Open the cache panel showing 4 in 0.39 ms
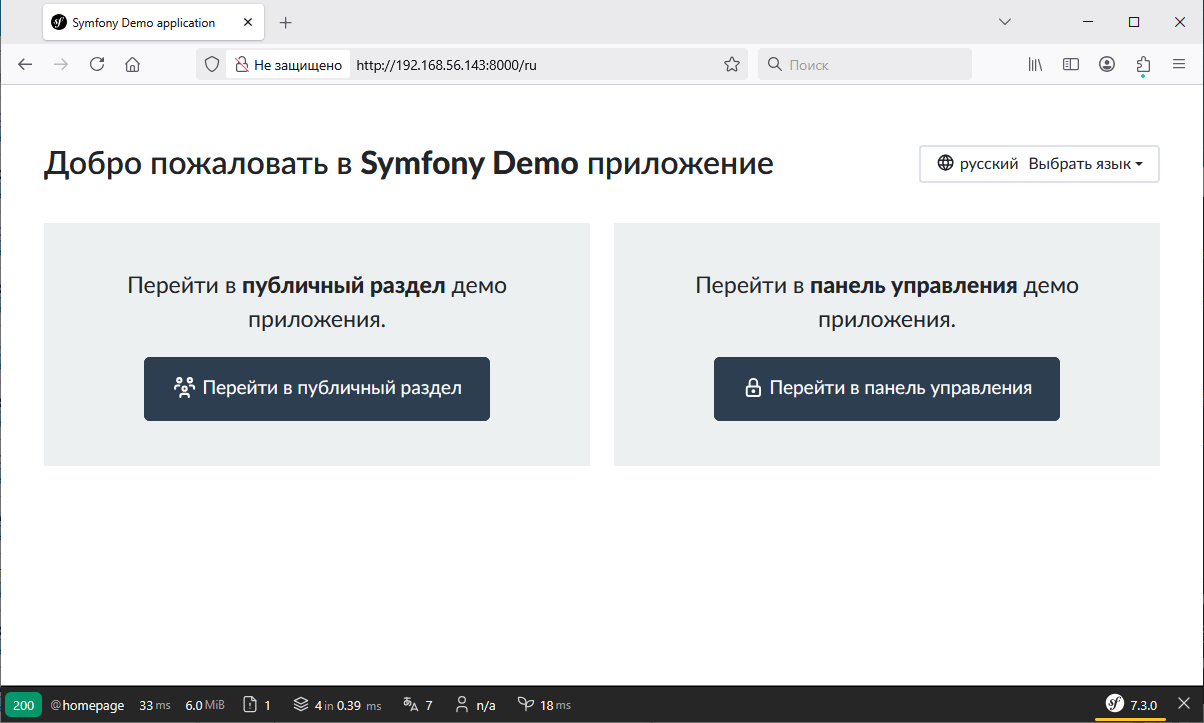This screenshot has width=1204, height=723. tap(336, 705)
